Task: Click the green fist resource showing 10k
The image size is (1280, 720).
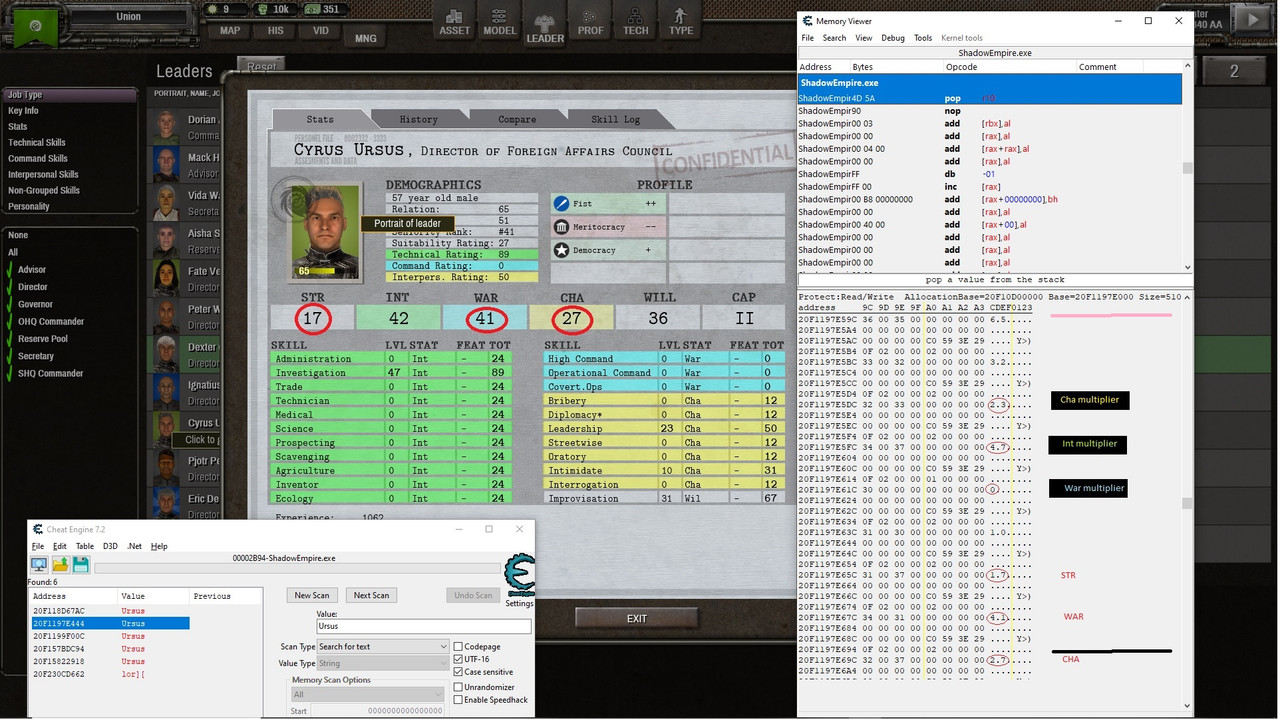Action: coord(274,9)
